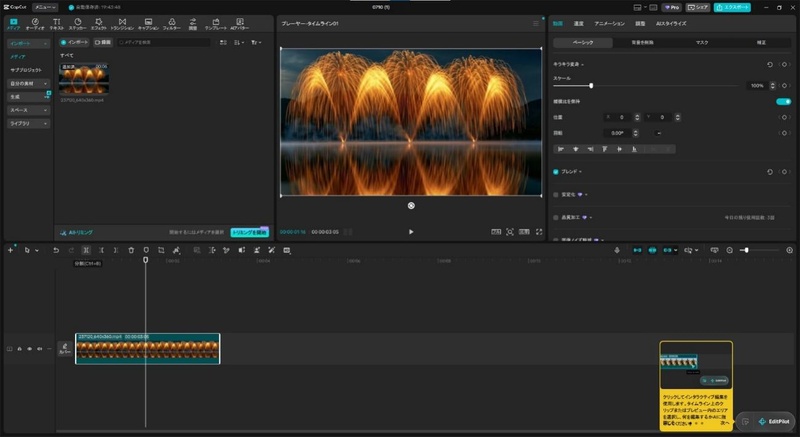The image size is (800, 437).
Task: Click the Undo arrow in timeline toolbar
Action: click(56, 250)
